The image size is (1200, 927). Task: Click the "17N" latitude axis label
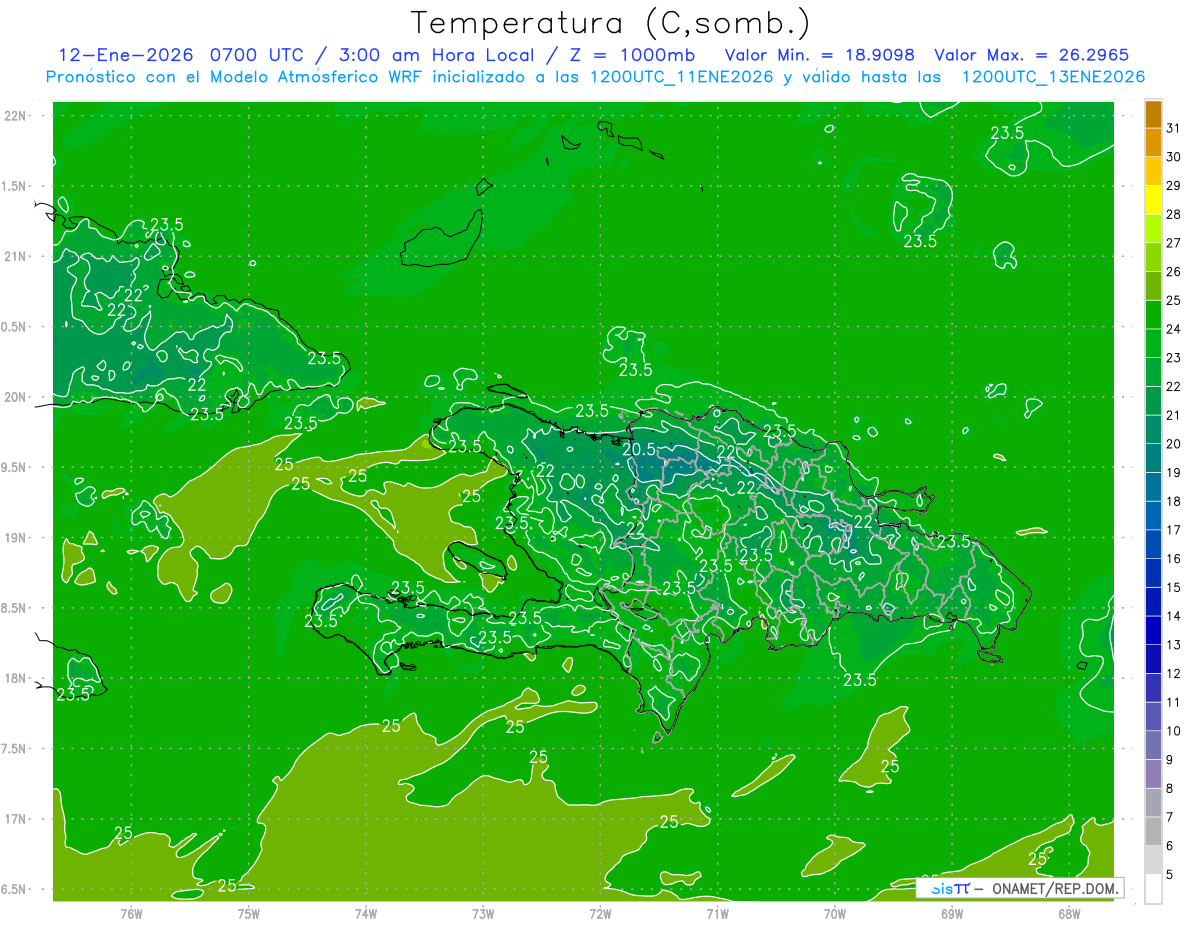coord(16,819)
